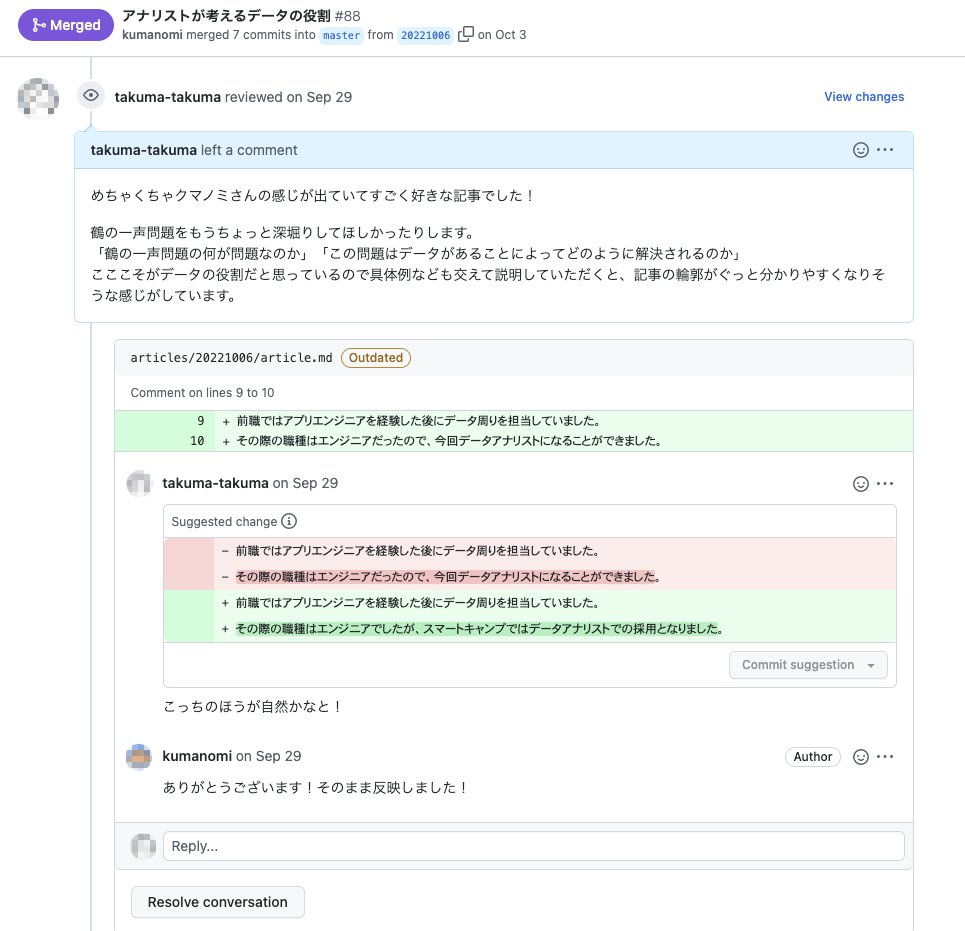Copy the 20221006 branch name icon
Image resolution: width=965 pixels, height=931 pixels.
click(466, 34)
